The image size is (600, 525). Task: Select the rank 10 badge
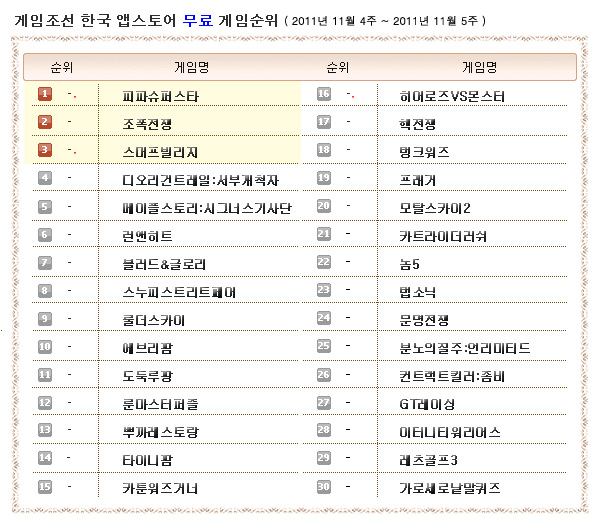45,347
